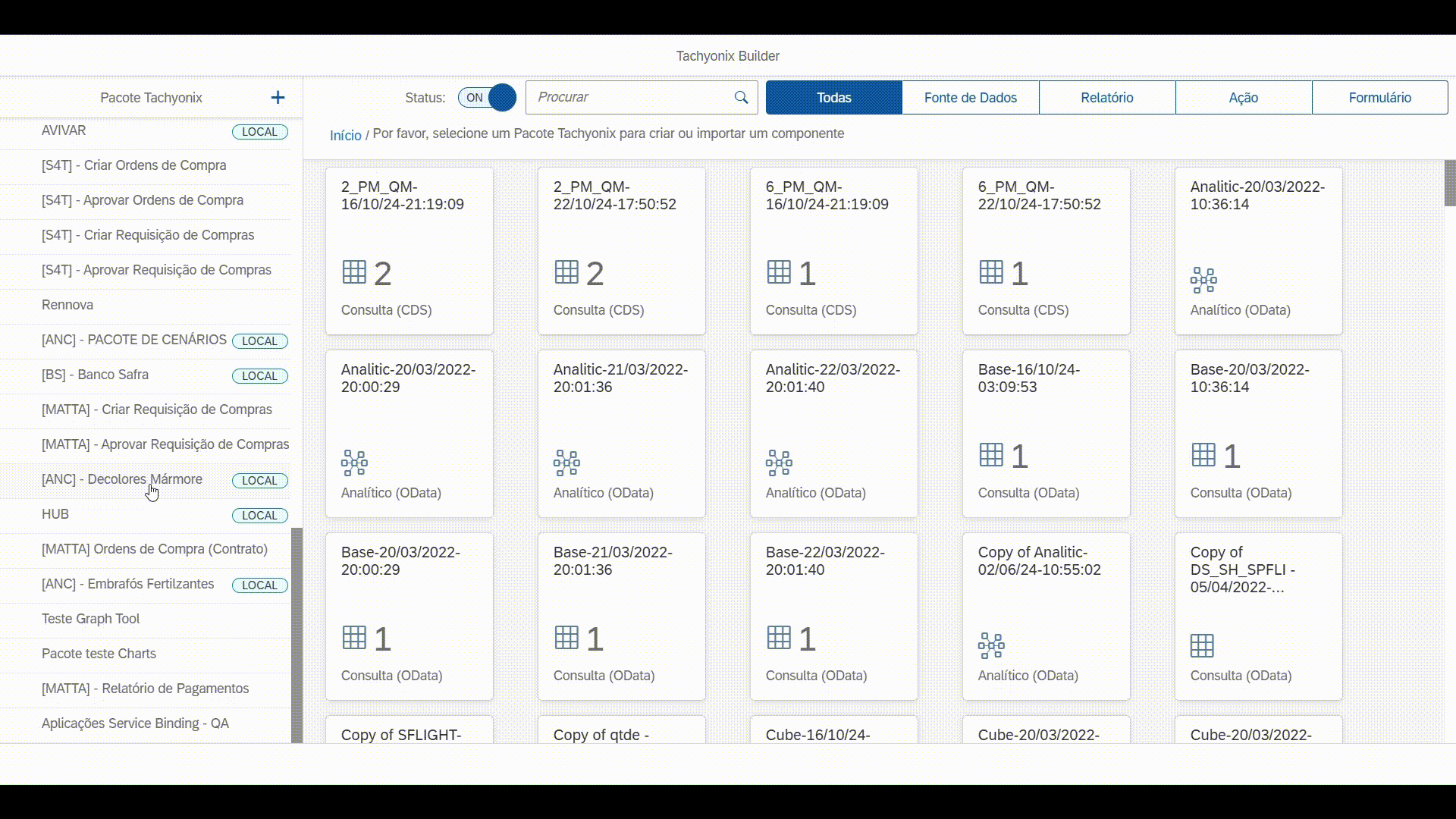Click analytic icon on Analitic-20/03/2022-10:36:14 card
The image size is (1456, 819).
point(1203,280)
